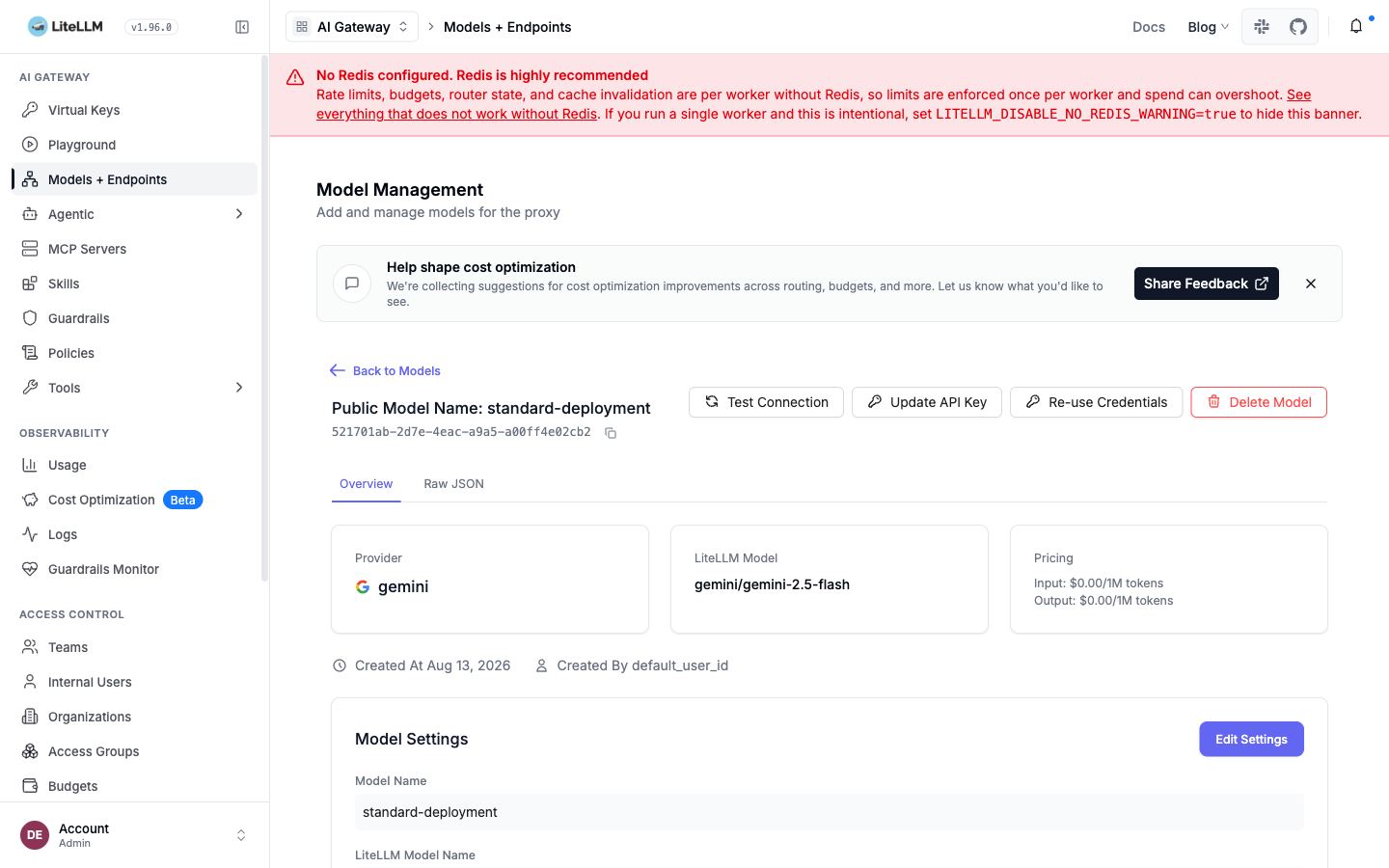Click the Model Name field standard-deployment

[830, 812]
